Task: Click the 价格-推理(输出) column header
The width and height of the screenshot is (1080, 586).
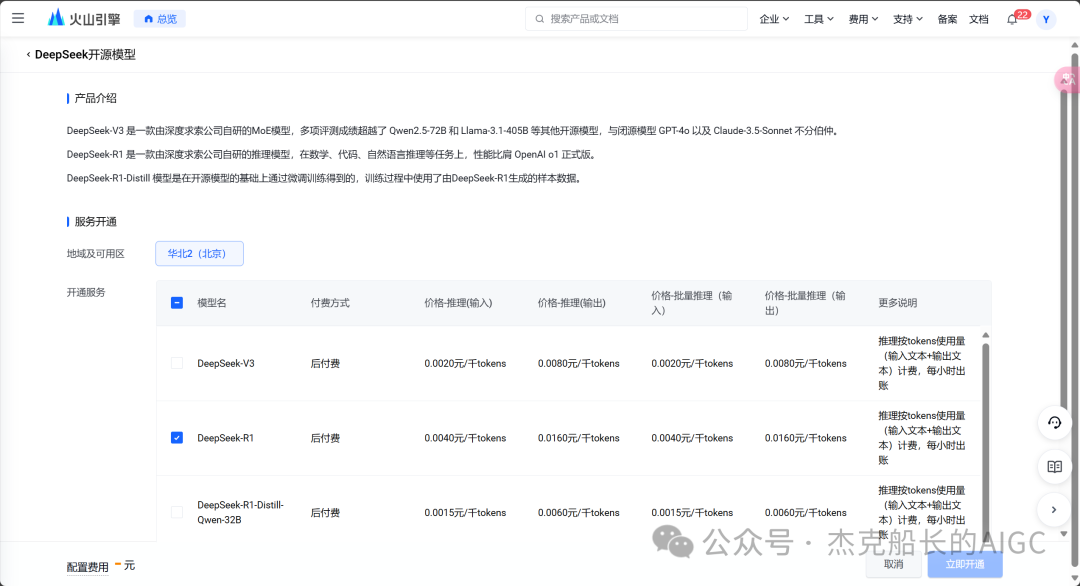Action: tap(572, 303)
